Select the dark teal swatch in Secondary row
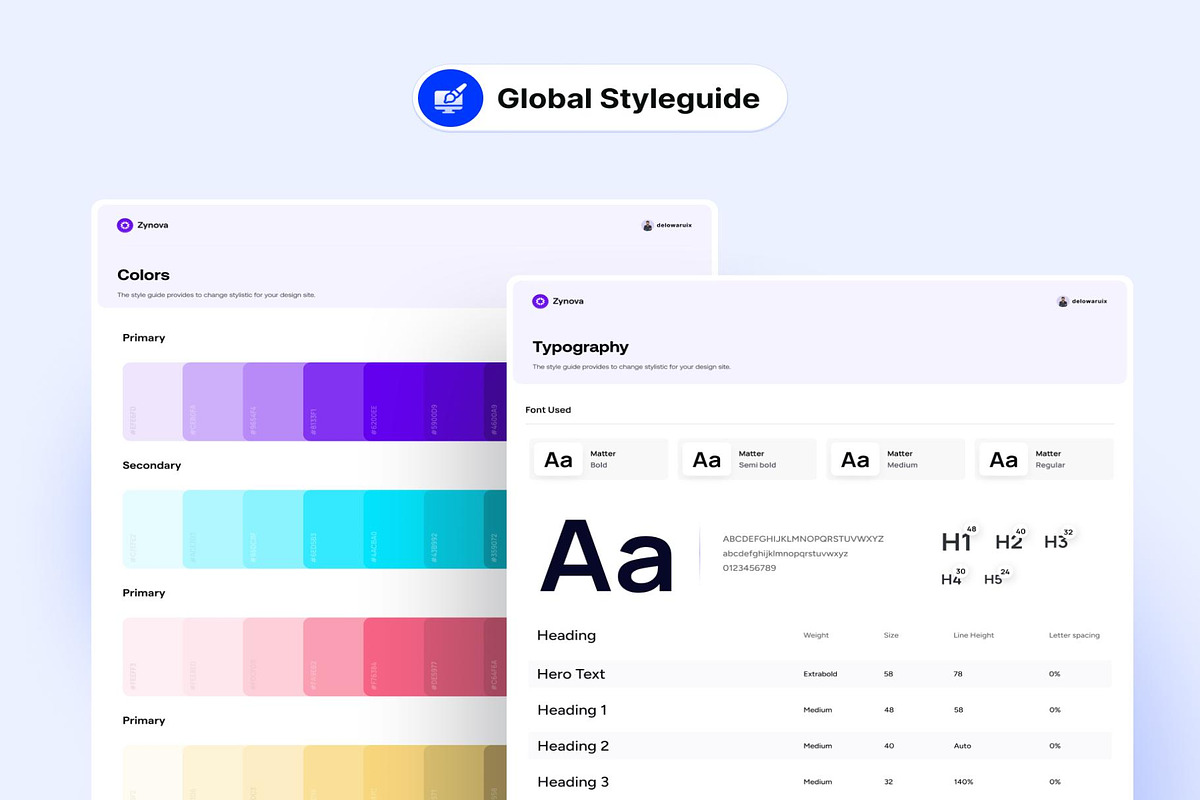Image resolution: width=1200 pixels, height=800 pixels. [x=496, y=529]
